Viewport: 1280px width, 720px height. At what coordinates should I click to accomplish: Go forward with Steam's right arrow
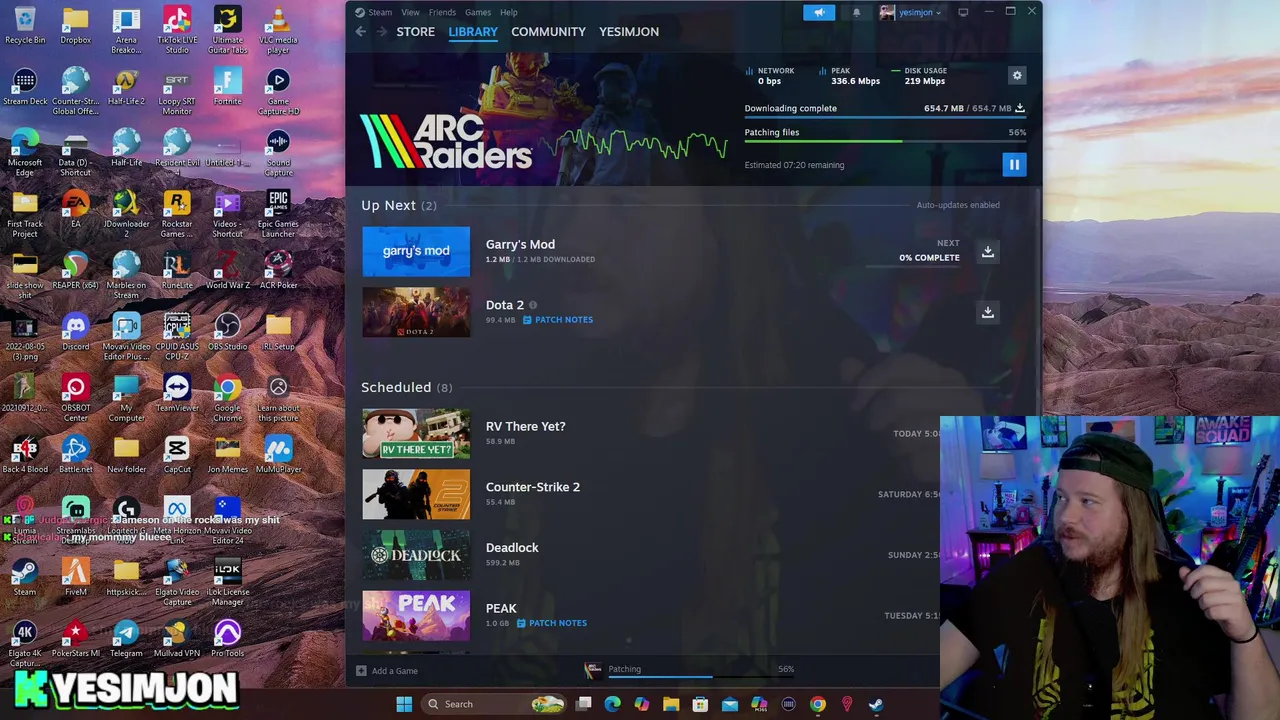tap(380, 32)
